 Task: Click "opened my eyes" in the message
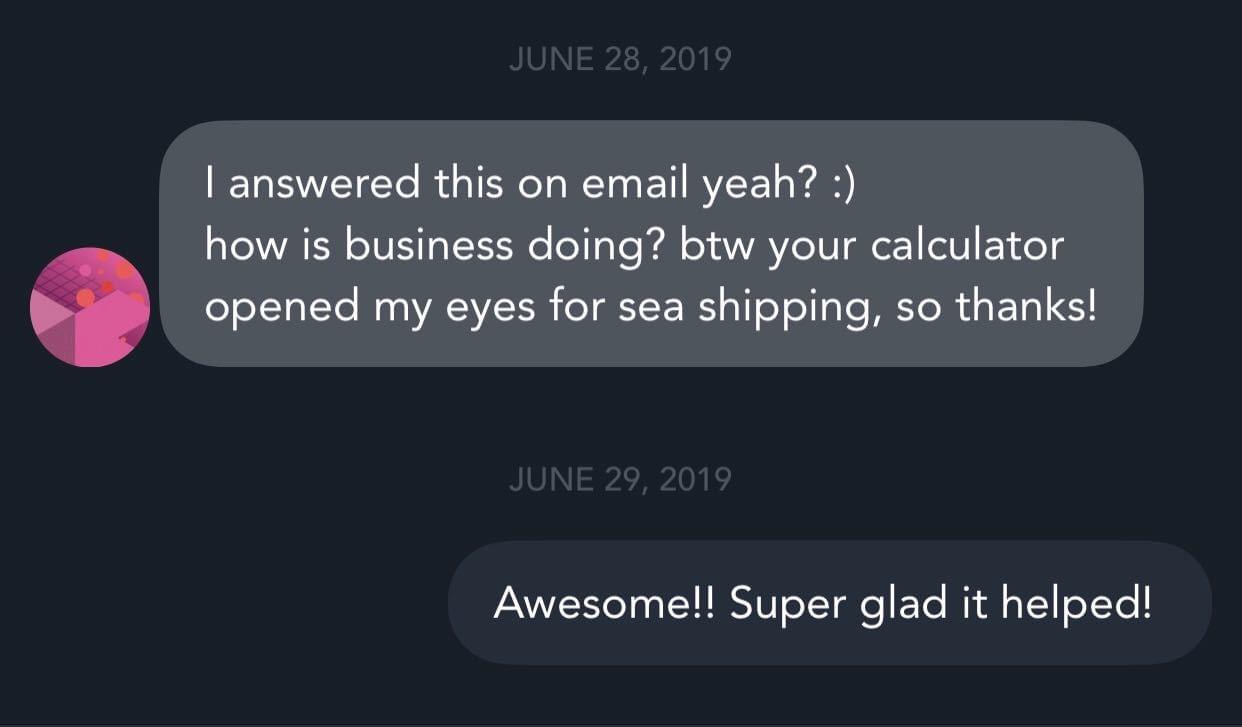click(347, 308)
